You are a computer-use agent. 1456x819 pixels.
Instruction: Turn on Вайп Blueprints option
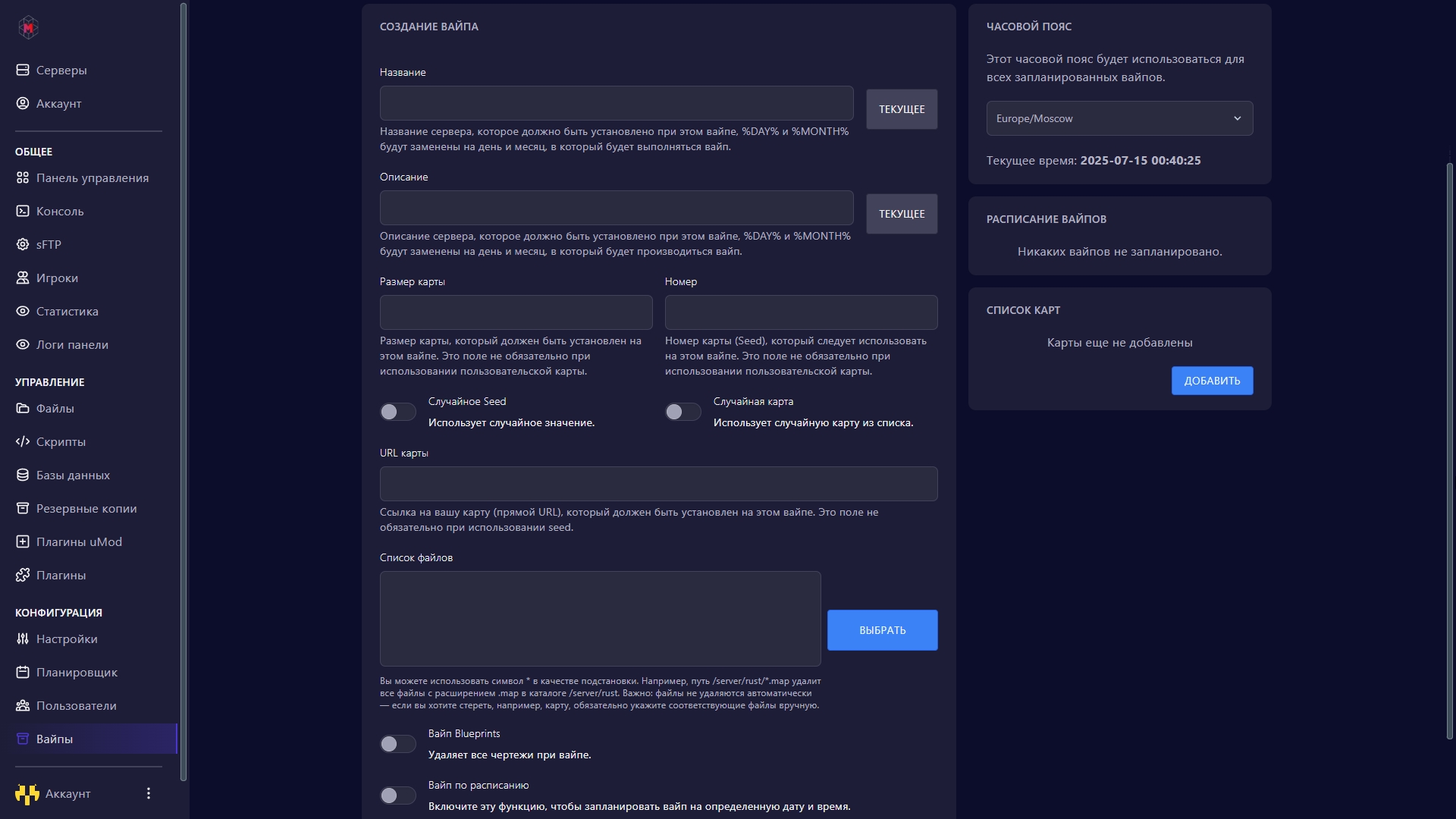pyautogui.click(x=397, y=743)
